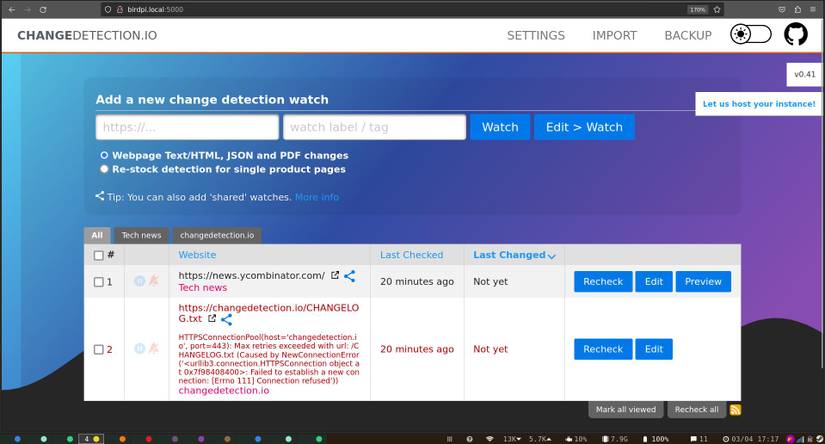Click share icon beside the tip text
This screenshot has height=444, width=825.
pos(99,196)
